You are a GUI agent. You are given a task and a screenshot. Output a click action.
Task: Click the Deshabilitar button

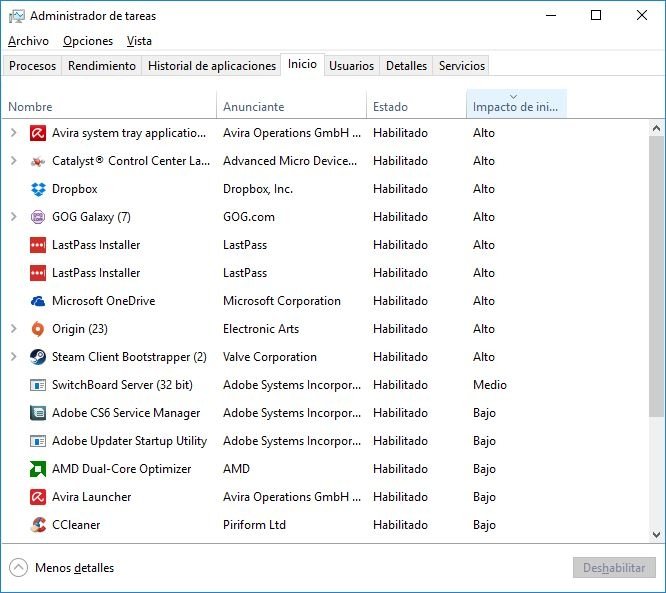click(x=614, y=568)
